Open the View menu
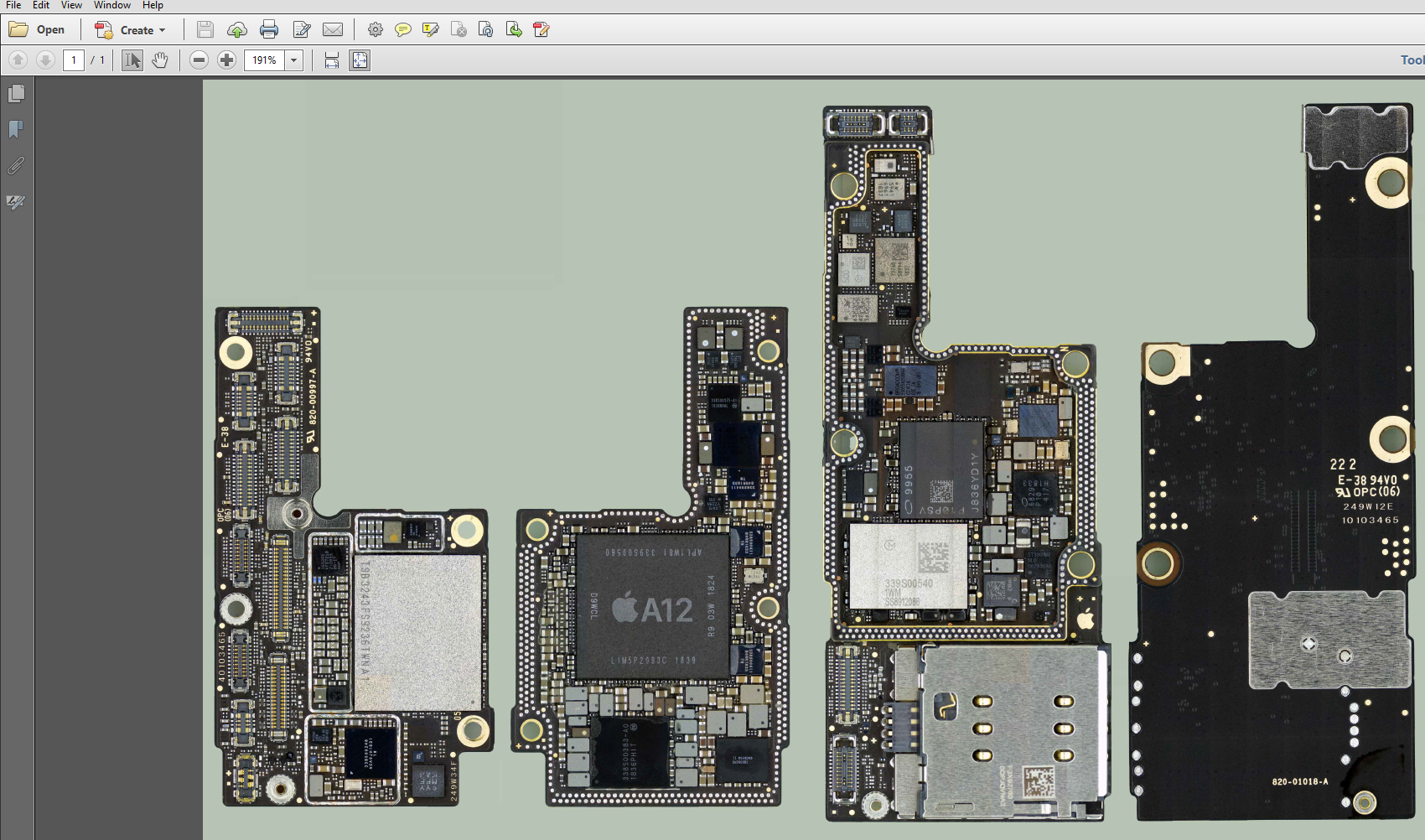This screenshot has width=1425, height=840. (71, 5)
